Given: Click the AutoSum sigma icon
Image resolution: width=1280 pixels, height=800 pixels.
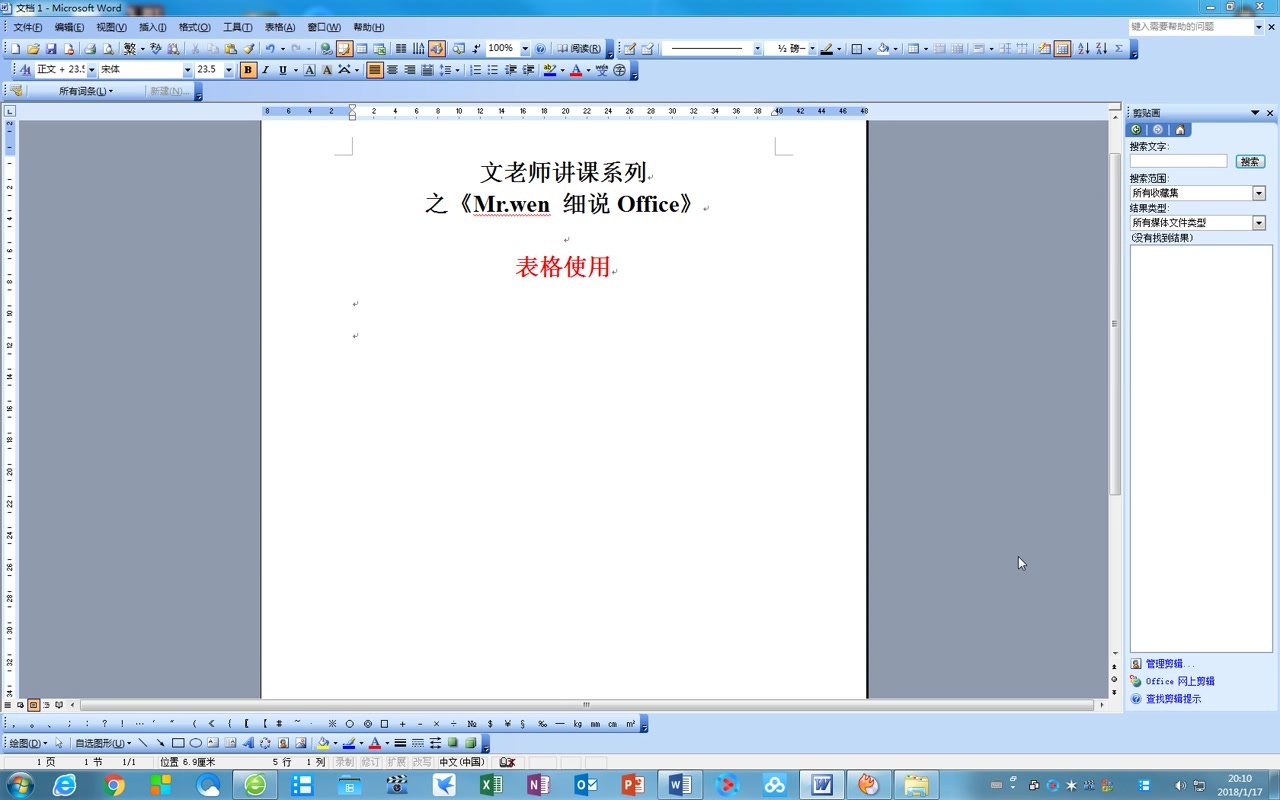Looking at the screenshot, I should [x=1119, y=48].
